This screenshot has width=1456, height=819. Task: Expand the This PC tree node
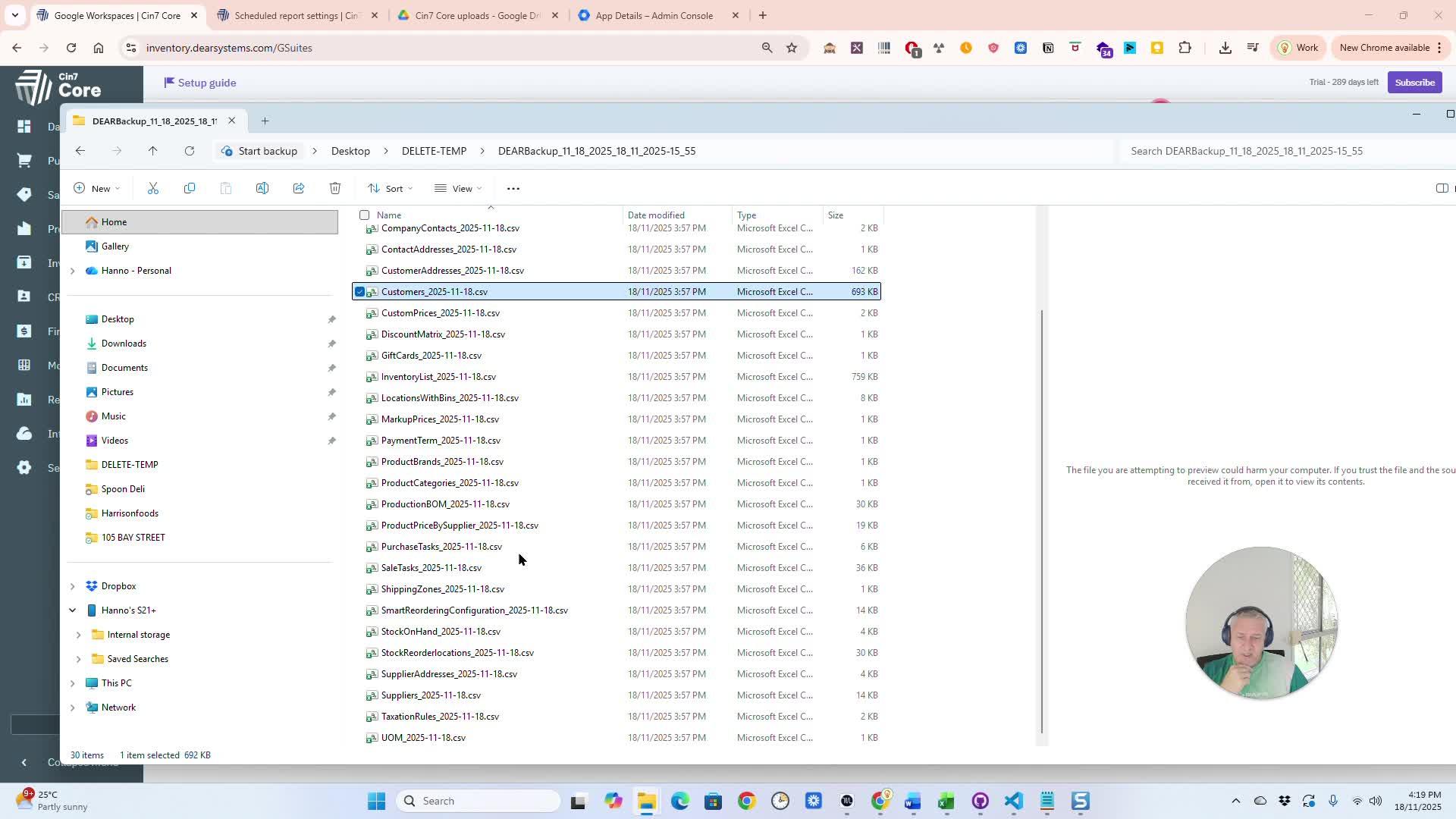click(x=73, y=683)
